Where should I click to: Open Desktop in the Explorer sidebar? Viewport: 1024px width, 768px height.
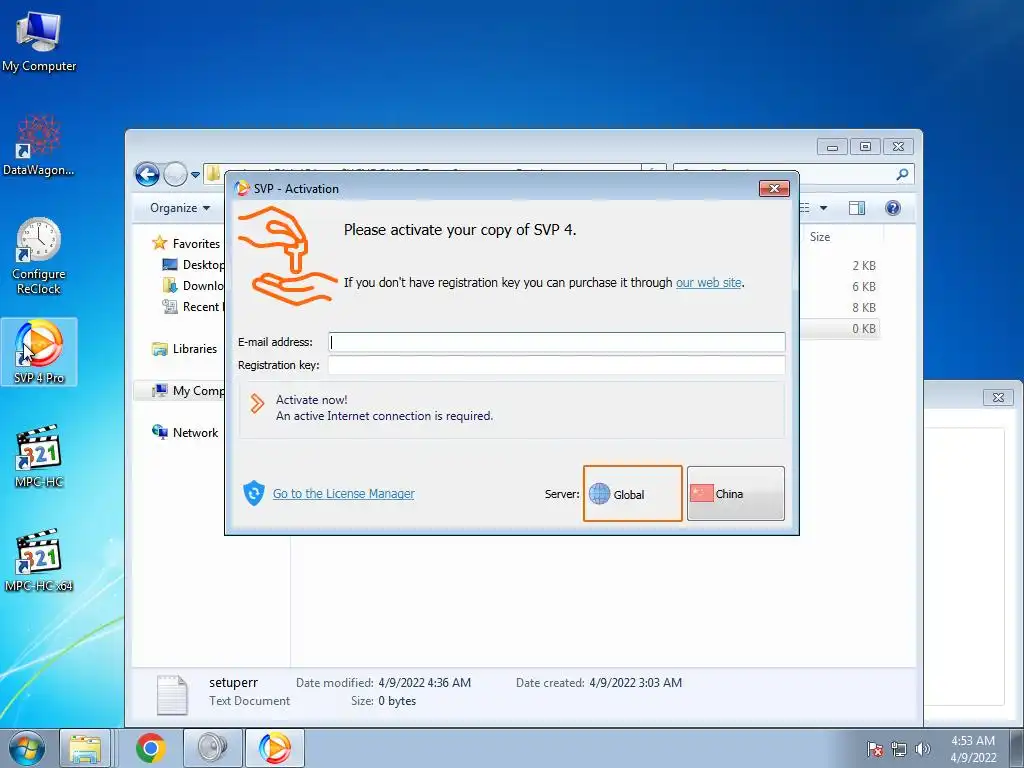193,264
